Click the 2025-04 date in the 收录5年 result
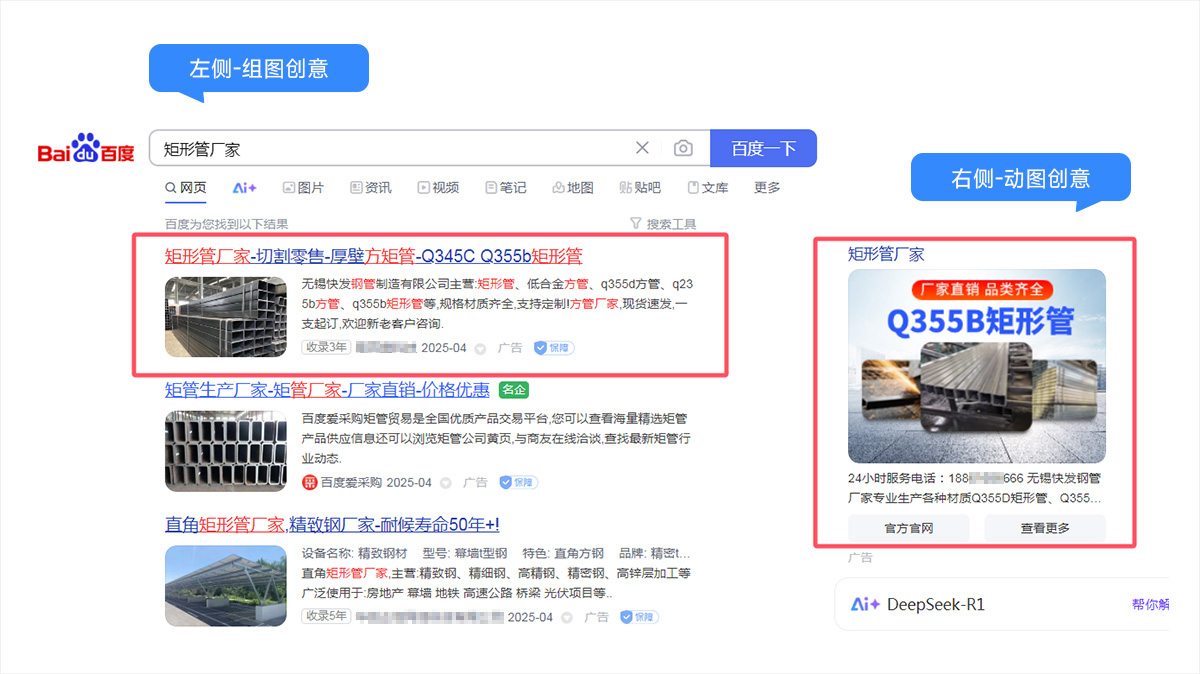 [530, 617]
